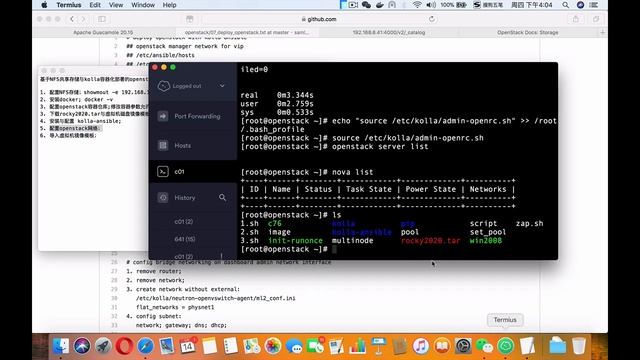Click the WeChat menu bar icon
The height and width of the screenshot is (360, 640).
pos(366,5)
